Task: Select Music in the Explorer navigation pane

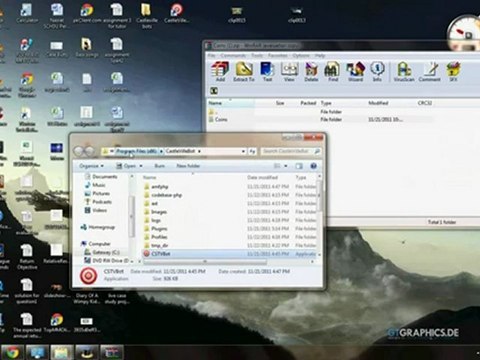Action: [99, 185]
